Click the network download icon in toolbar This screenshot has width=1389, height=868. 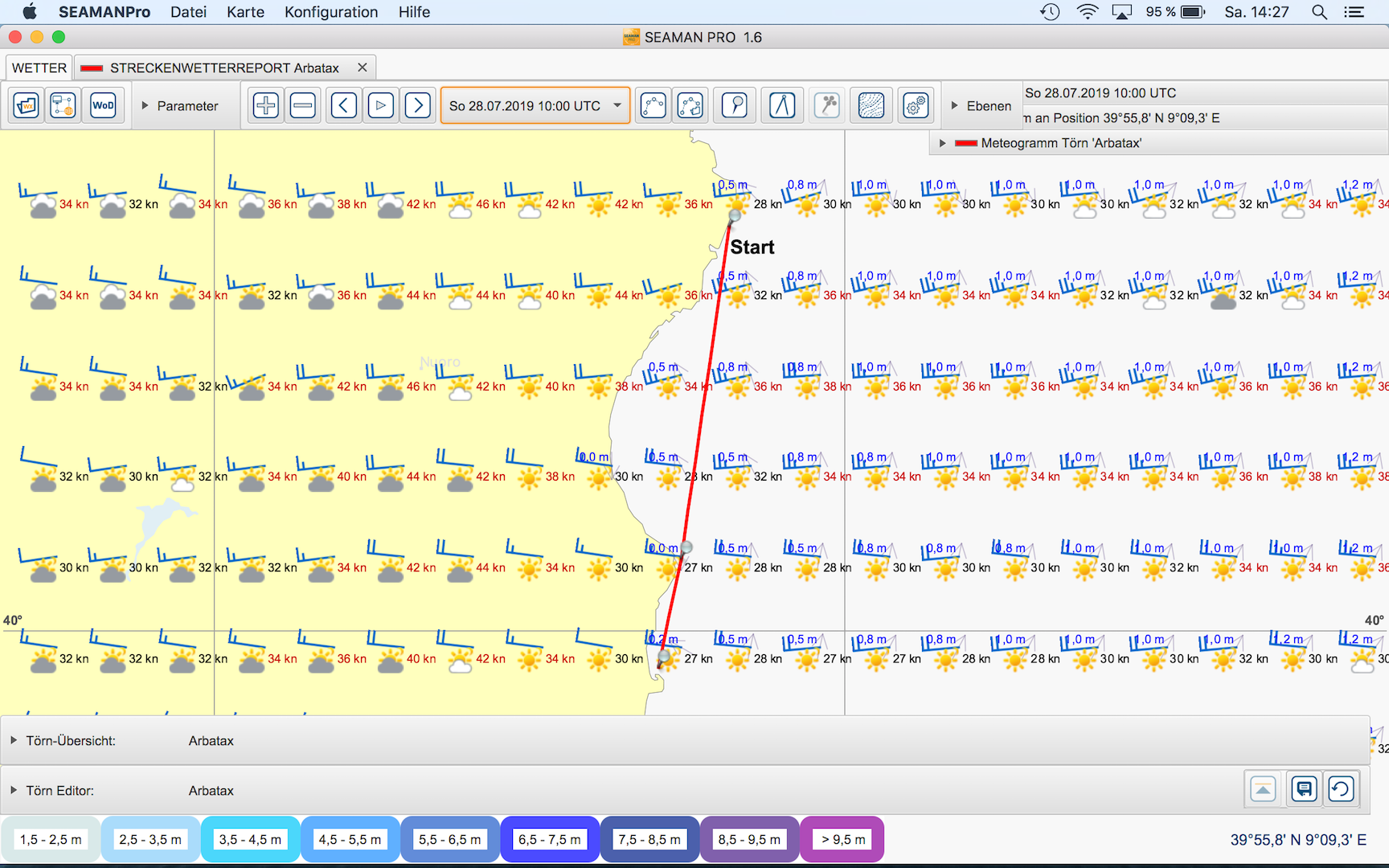click(63, 105)
